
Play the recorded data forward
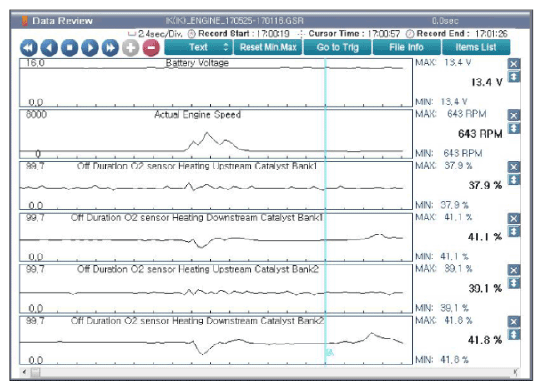click(x=90, y=47)
